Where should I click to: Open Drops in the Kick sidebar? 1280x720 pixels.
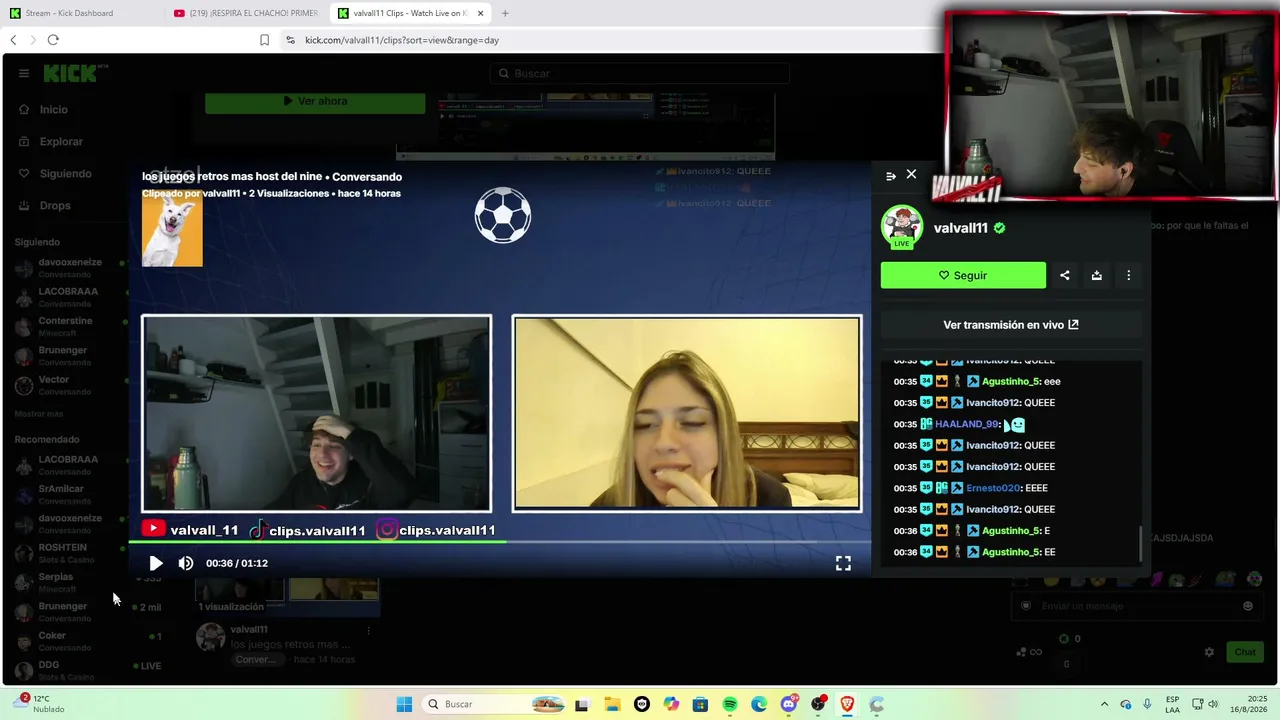point(55,206)
